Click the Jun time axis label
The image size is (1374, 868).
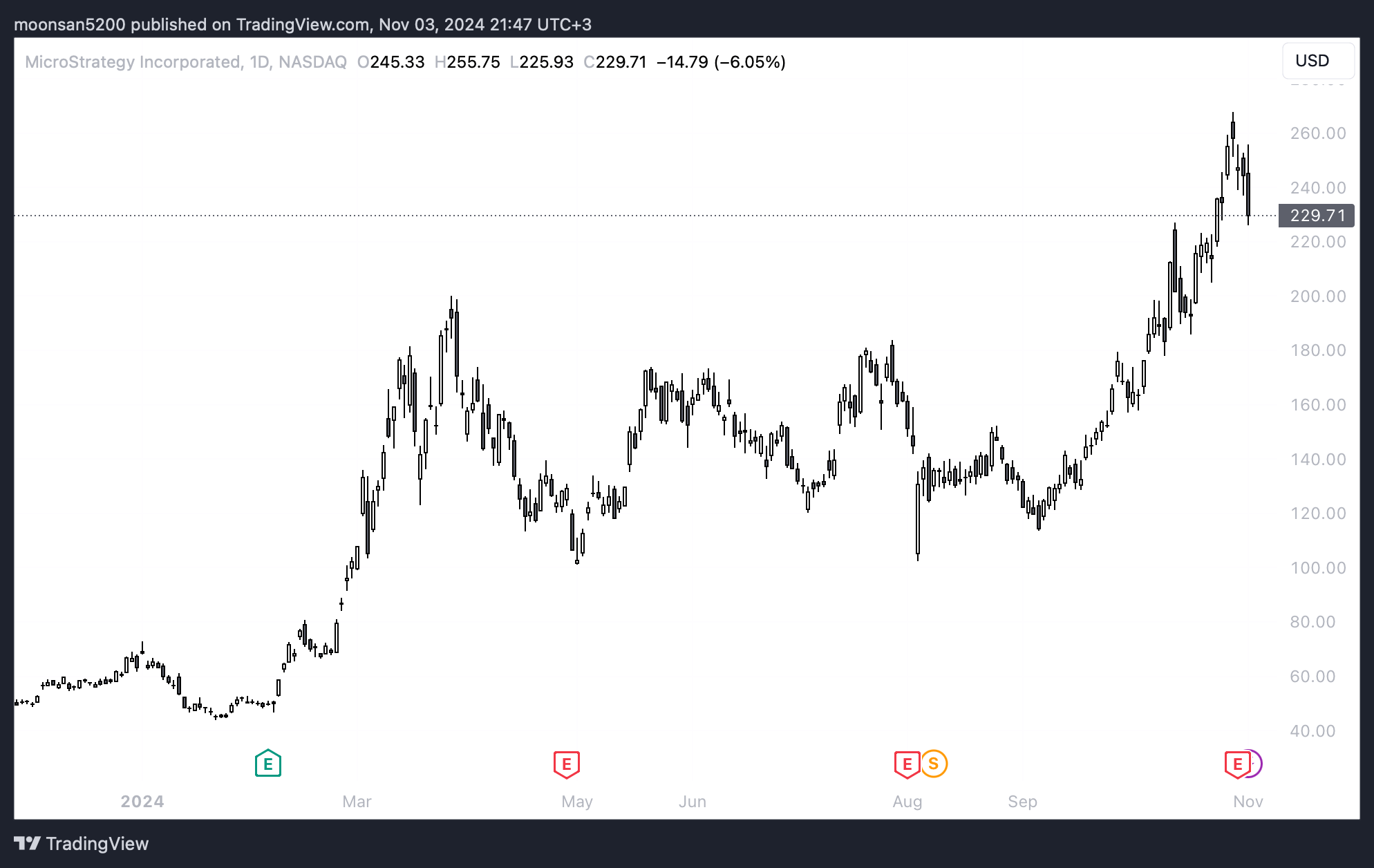693,802
